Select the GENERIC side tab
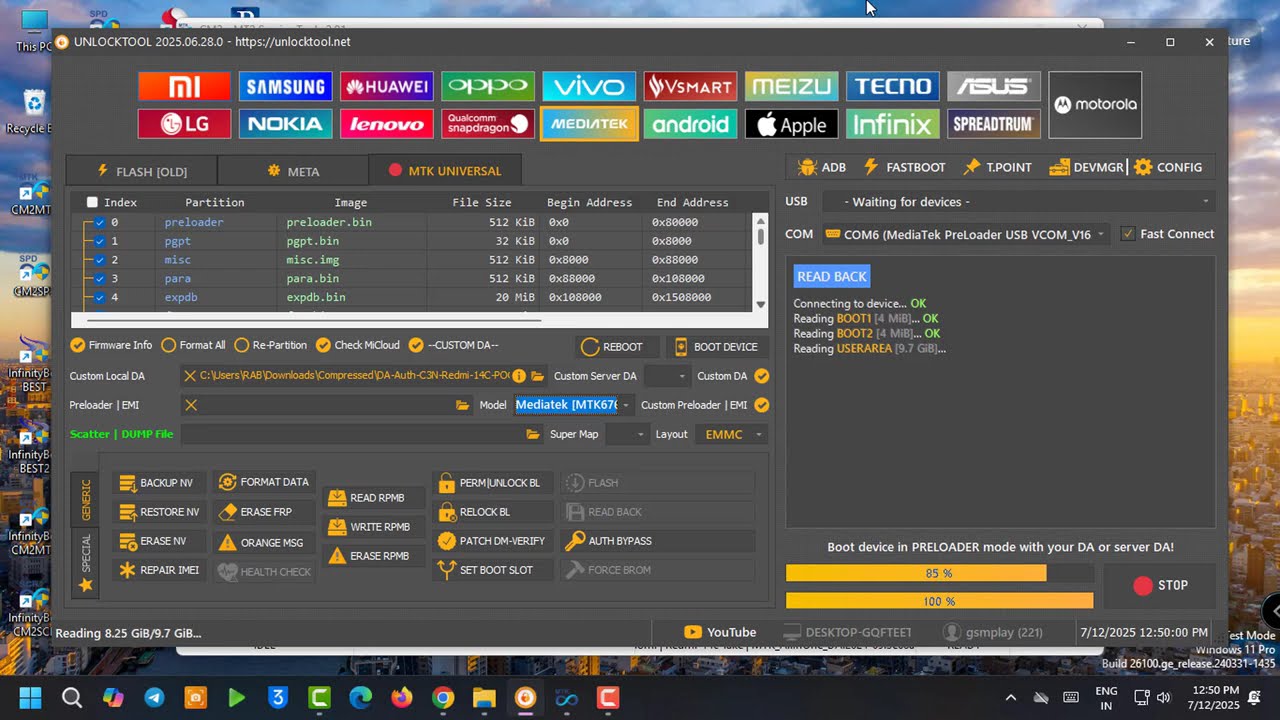Image resolution: width=1280 pixels, height=720 pixels. click(x=86, y=499)
